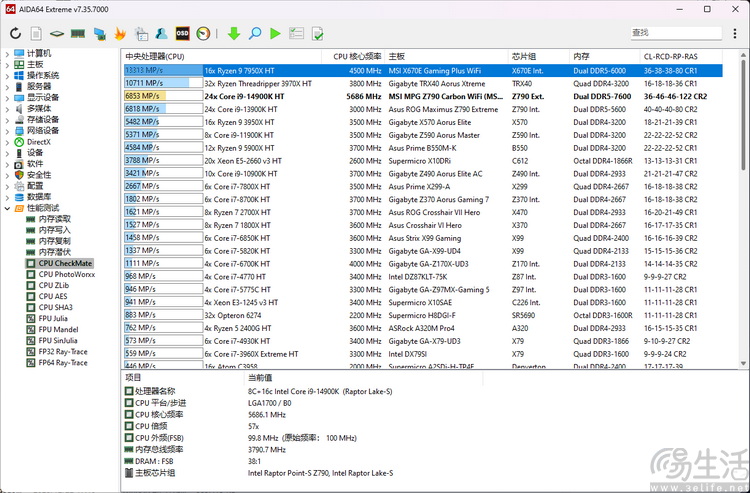Viewport: 750px width, 493px height.
Task: Expand the 显示设备 tree node
Action: 7,98
